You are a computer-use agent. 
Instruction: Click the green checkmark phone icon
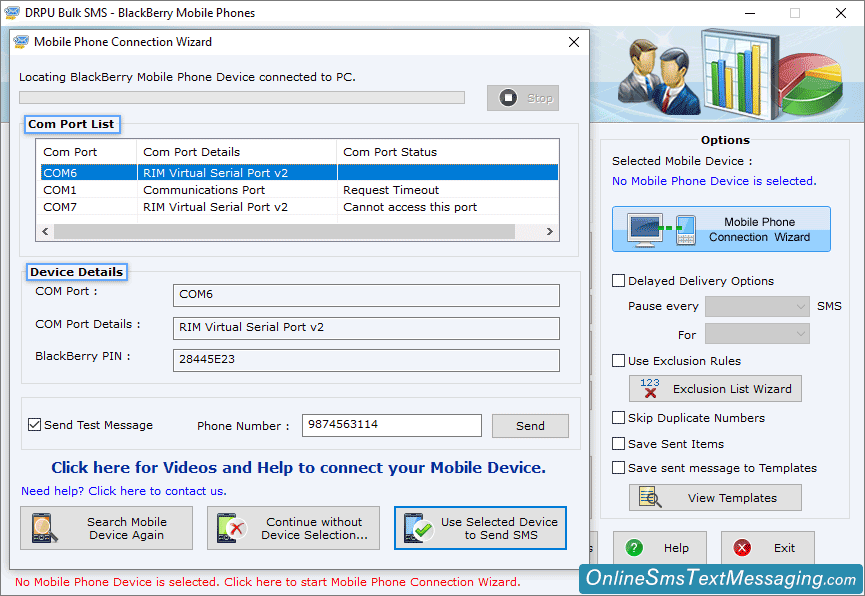(x=418, y=528)
